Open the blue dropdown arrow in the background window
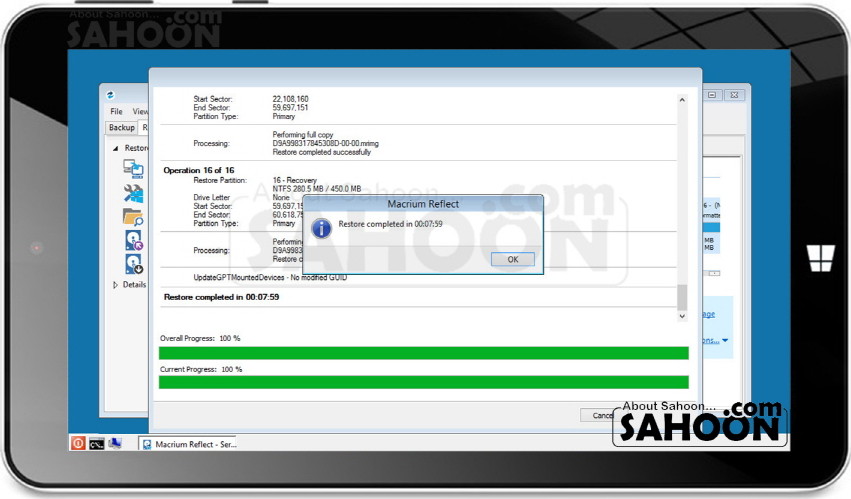This screenshot has height=499, width=851. [725, 340]
